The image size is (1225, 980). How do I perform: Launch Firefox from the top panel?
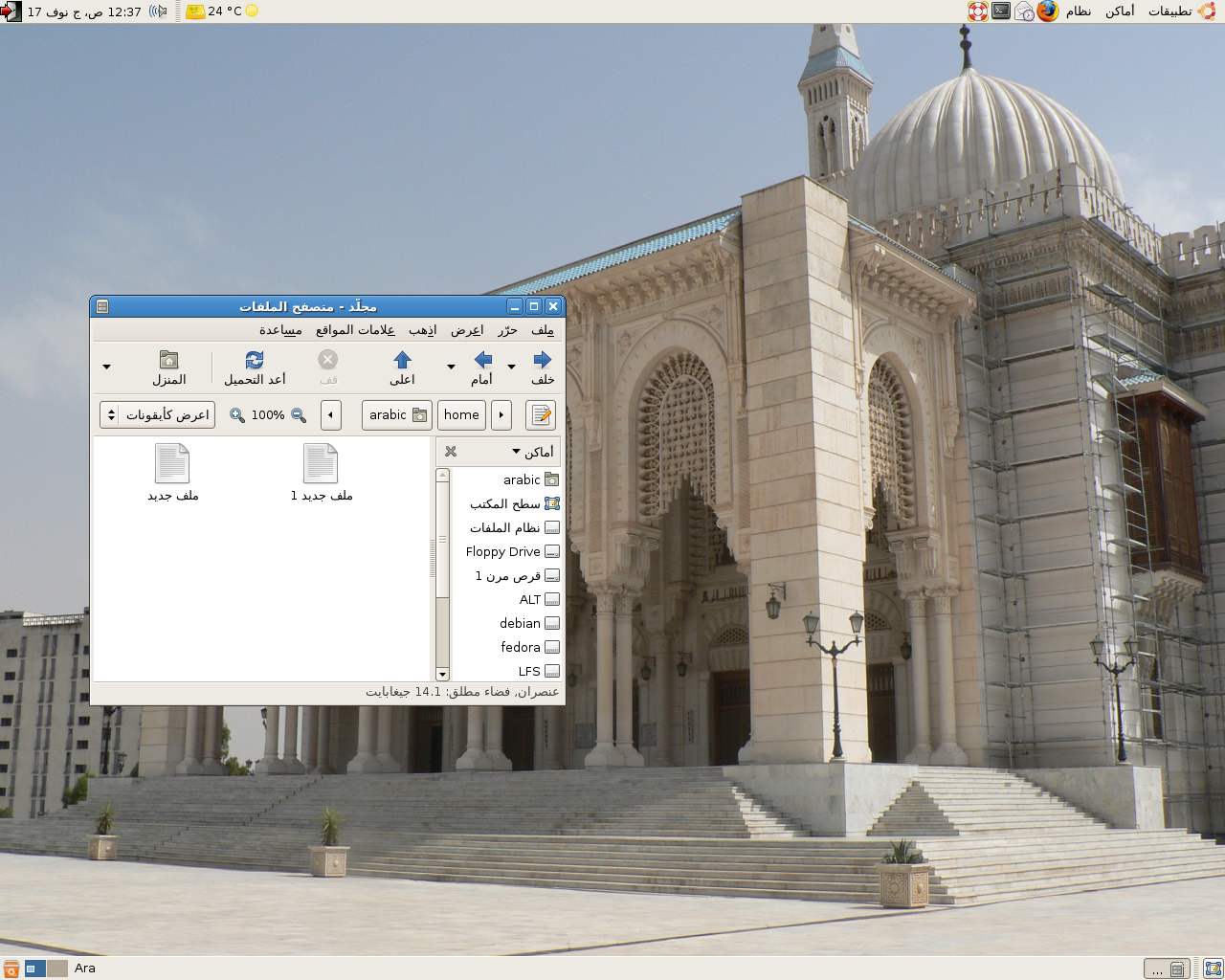[x=1048, y=11]
